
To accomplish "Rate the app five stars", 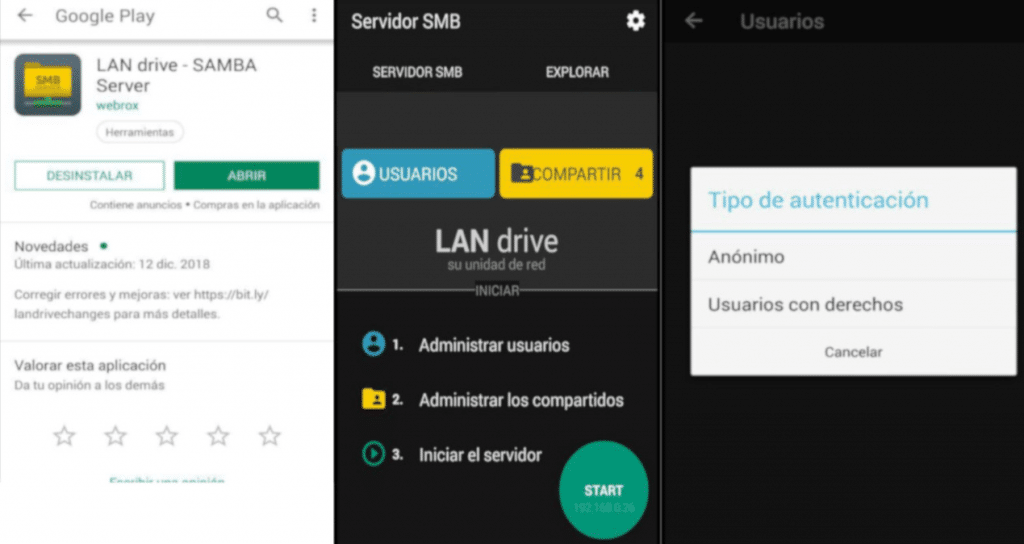I will coord(270,436).
